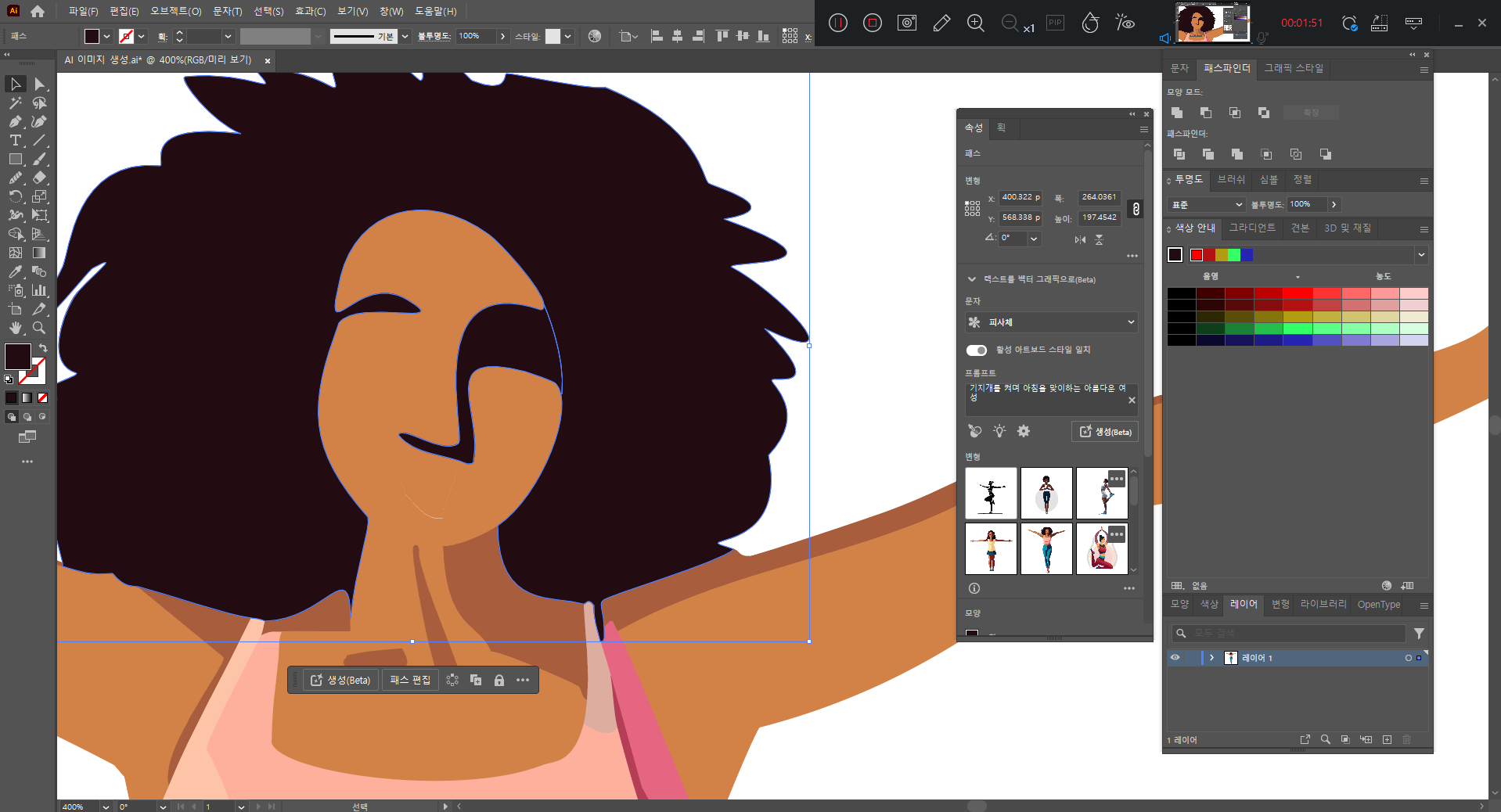
Task: Hide layer 1 with eye icon
Action: coord(1175,658)
